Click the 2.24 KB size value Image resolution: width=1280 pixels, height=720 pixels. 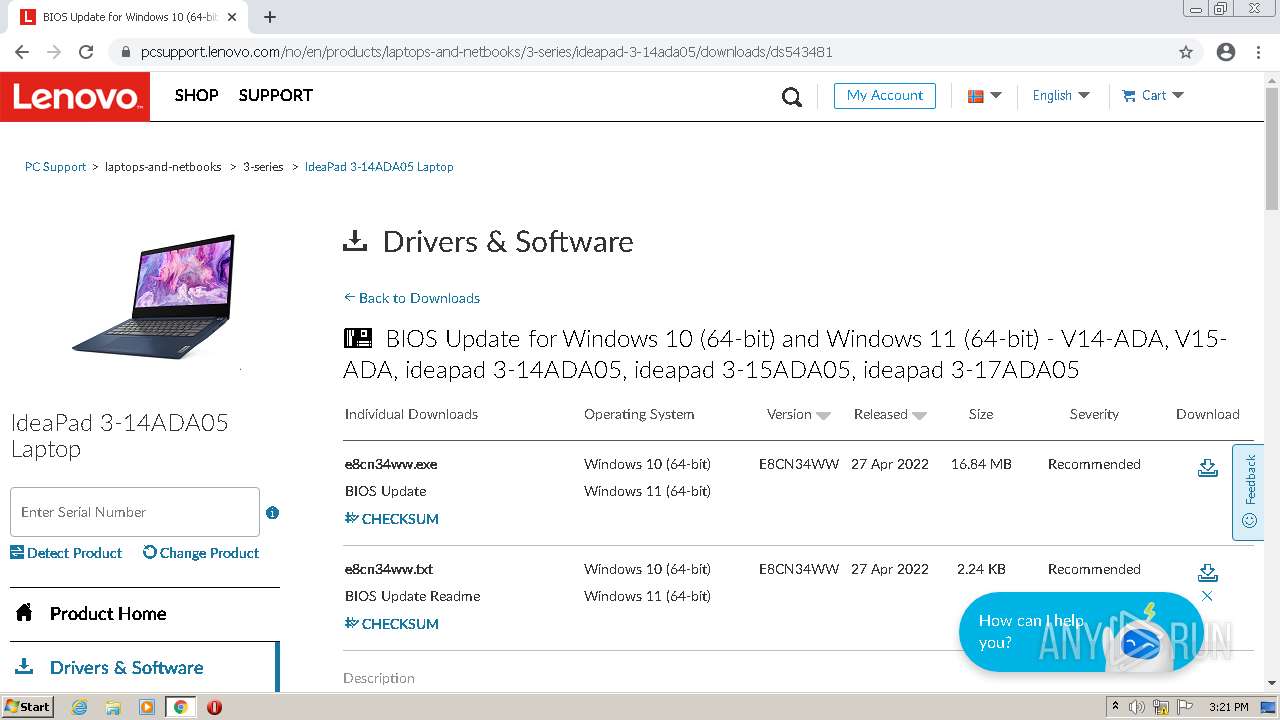tap(981, 569)
